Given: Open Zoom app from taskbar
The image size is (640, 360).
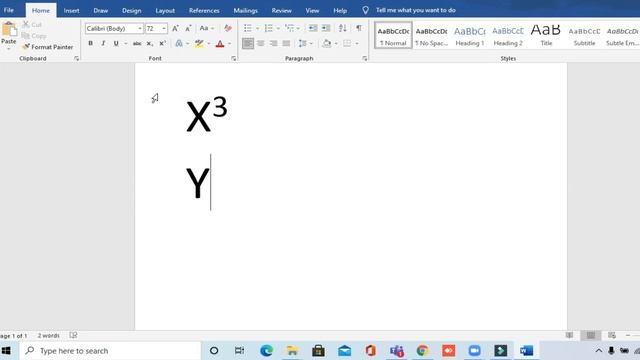Looking at the screenshot, I should (474, 351).
